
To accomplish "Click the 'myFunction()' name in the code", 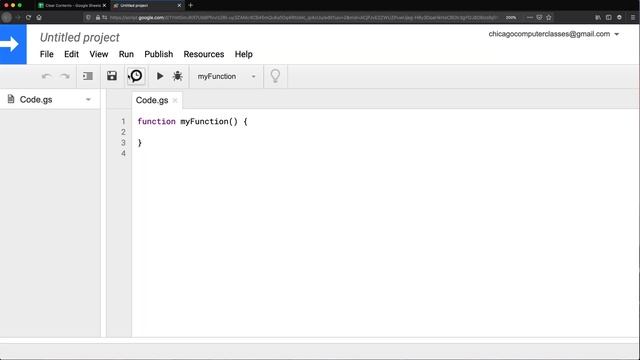I will (209, 121).
